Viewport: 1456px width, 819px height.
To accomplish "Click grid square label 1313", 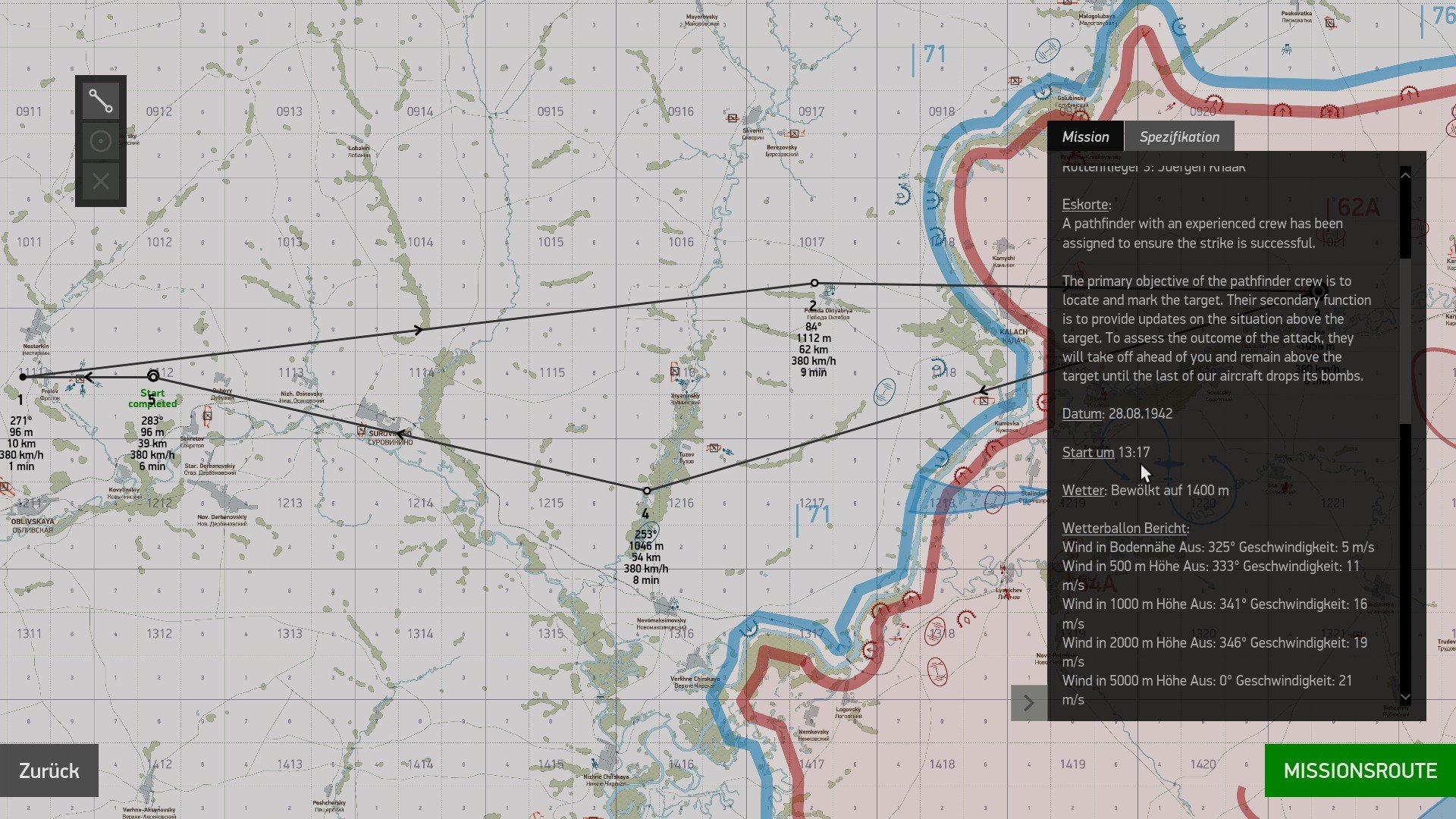I will [x=290, y=633].
